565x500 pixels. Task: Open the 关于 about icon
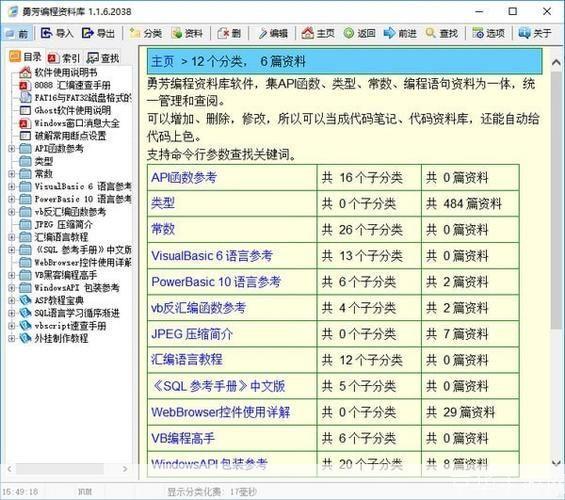tap(524, 34)
